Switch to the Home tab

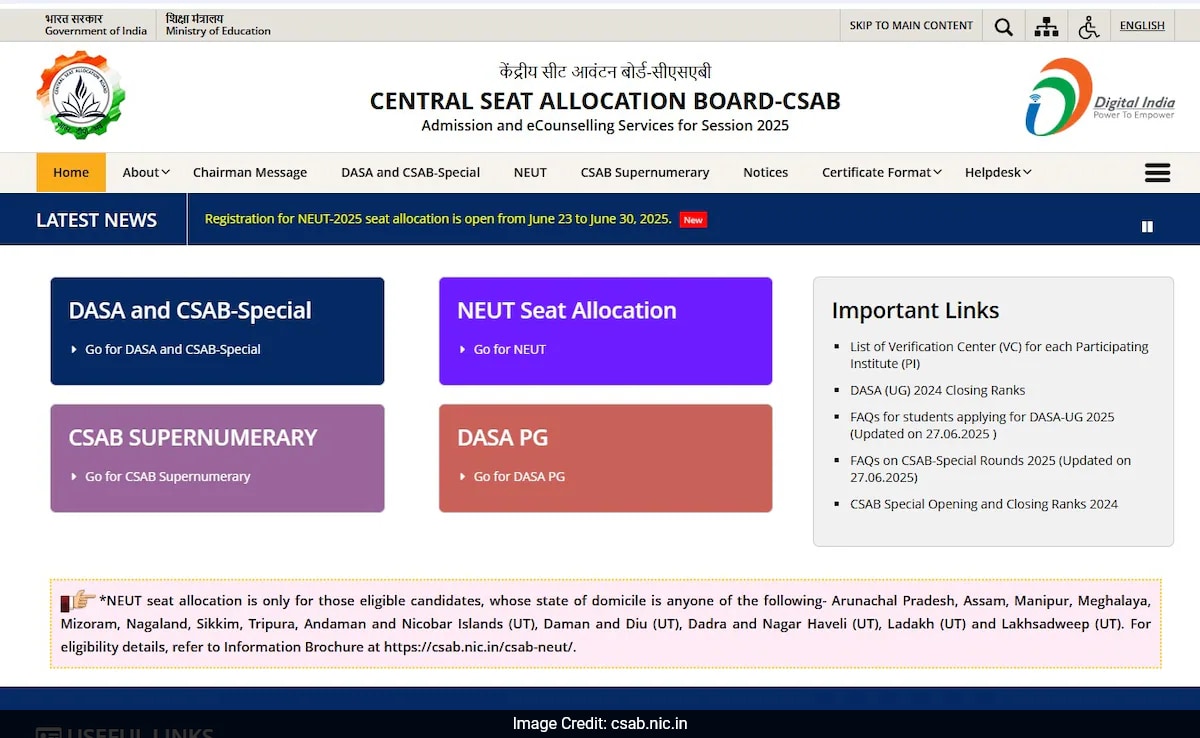point(70,172)
